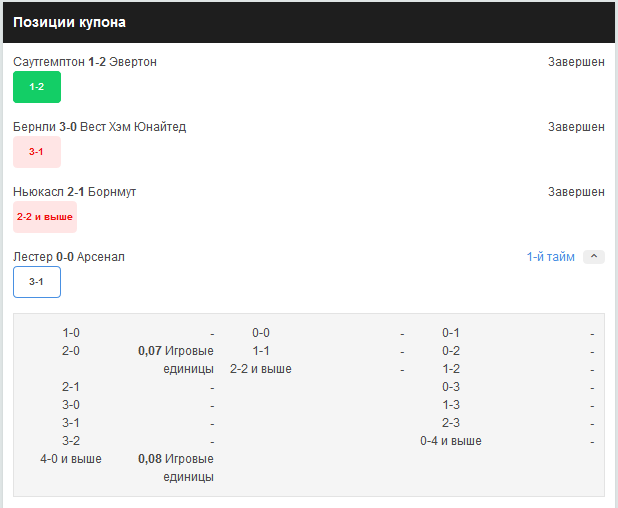The height and width of the screenshot is (508, 618).
Task: Click the 4-0 и выше score row
Action: [70, 459]
